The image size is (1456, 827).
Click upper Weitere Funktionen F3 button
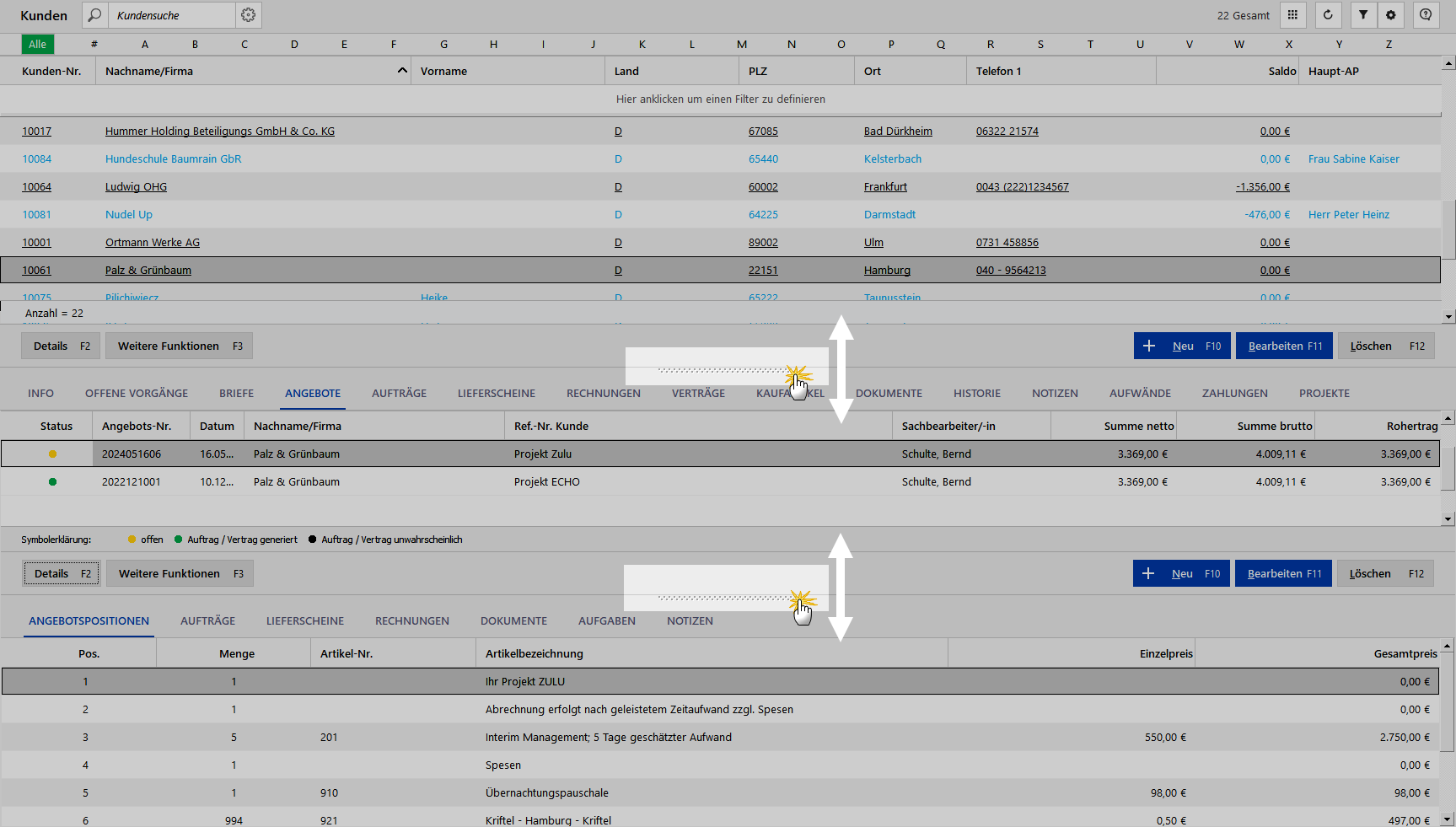click(x=180, y=346)
